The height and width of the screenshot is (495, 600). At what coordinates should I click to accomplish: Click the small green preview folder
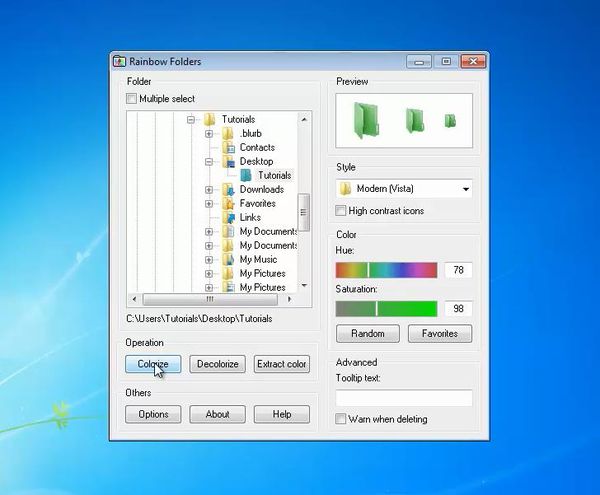[450, 120]
